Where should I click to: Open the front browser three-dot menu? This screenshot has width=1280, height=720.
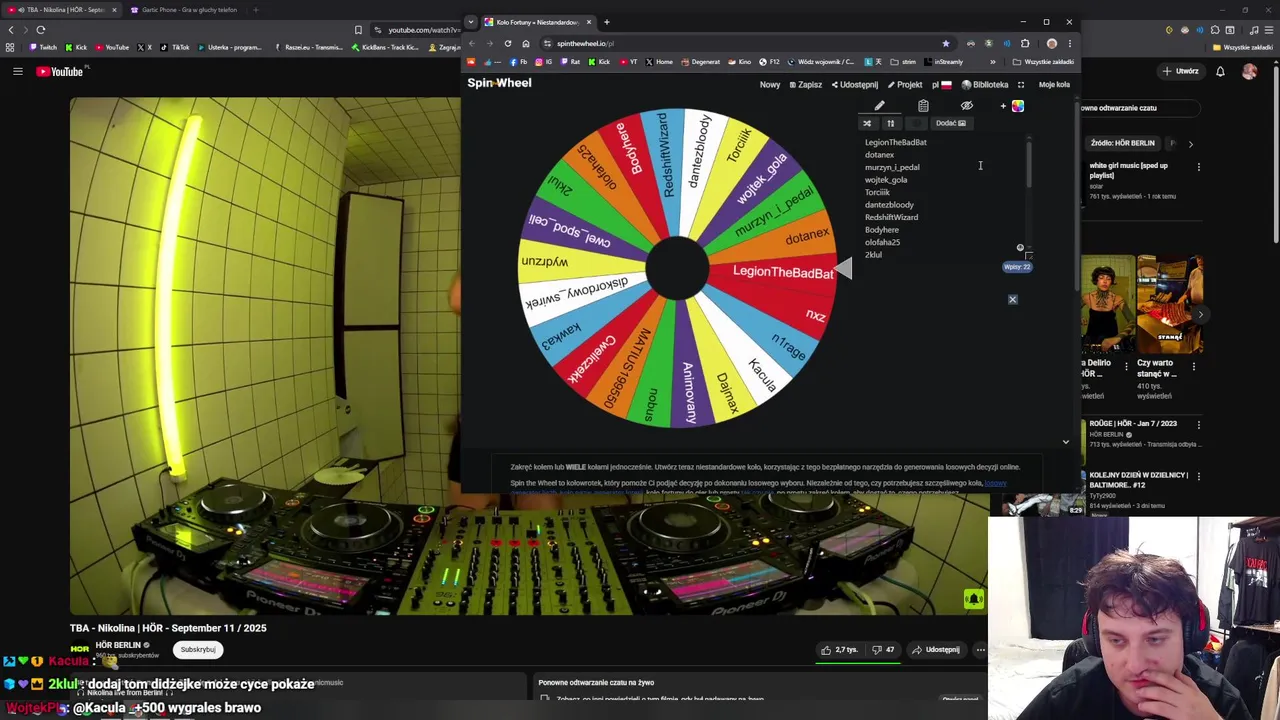coord(1069,44)
